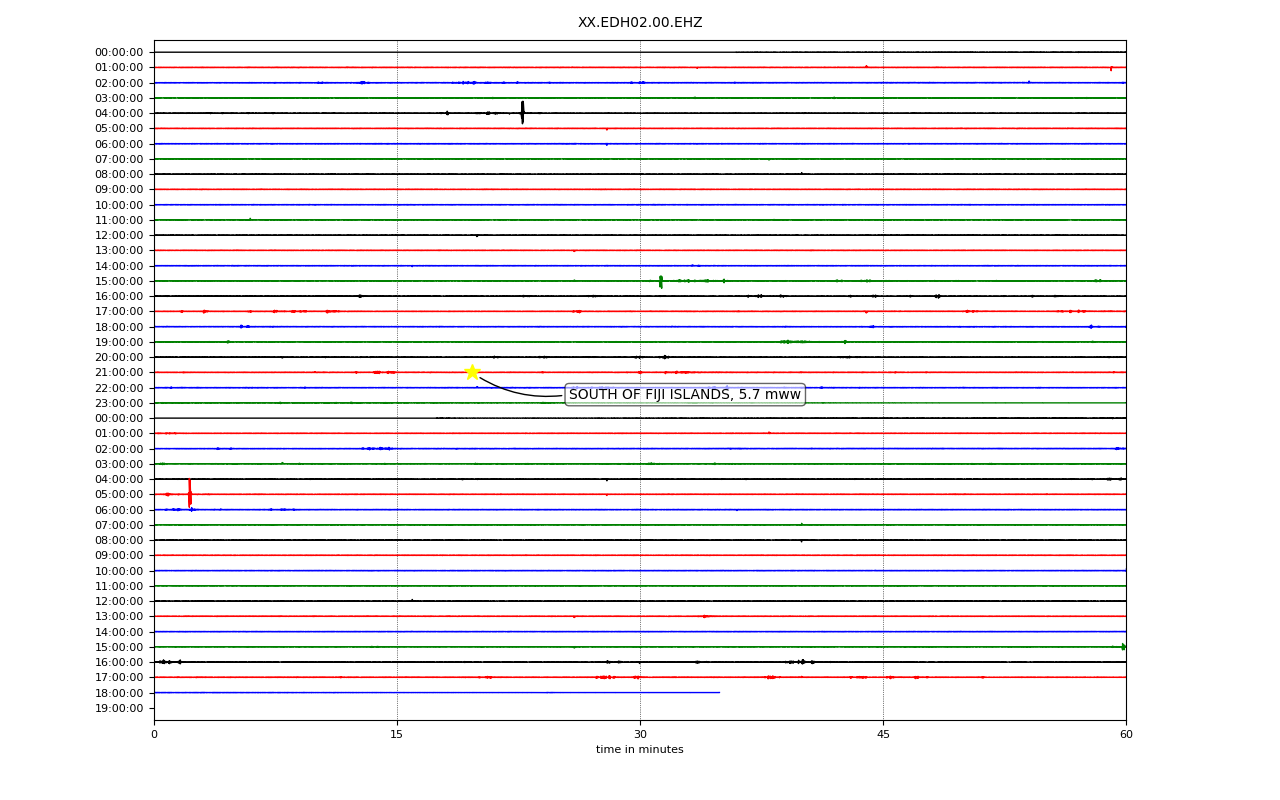This screenshot has width=1280, height=800.
Task: Click the 60 tick label on x-axis
Action: (x=1126, y=735)
